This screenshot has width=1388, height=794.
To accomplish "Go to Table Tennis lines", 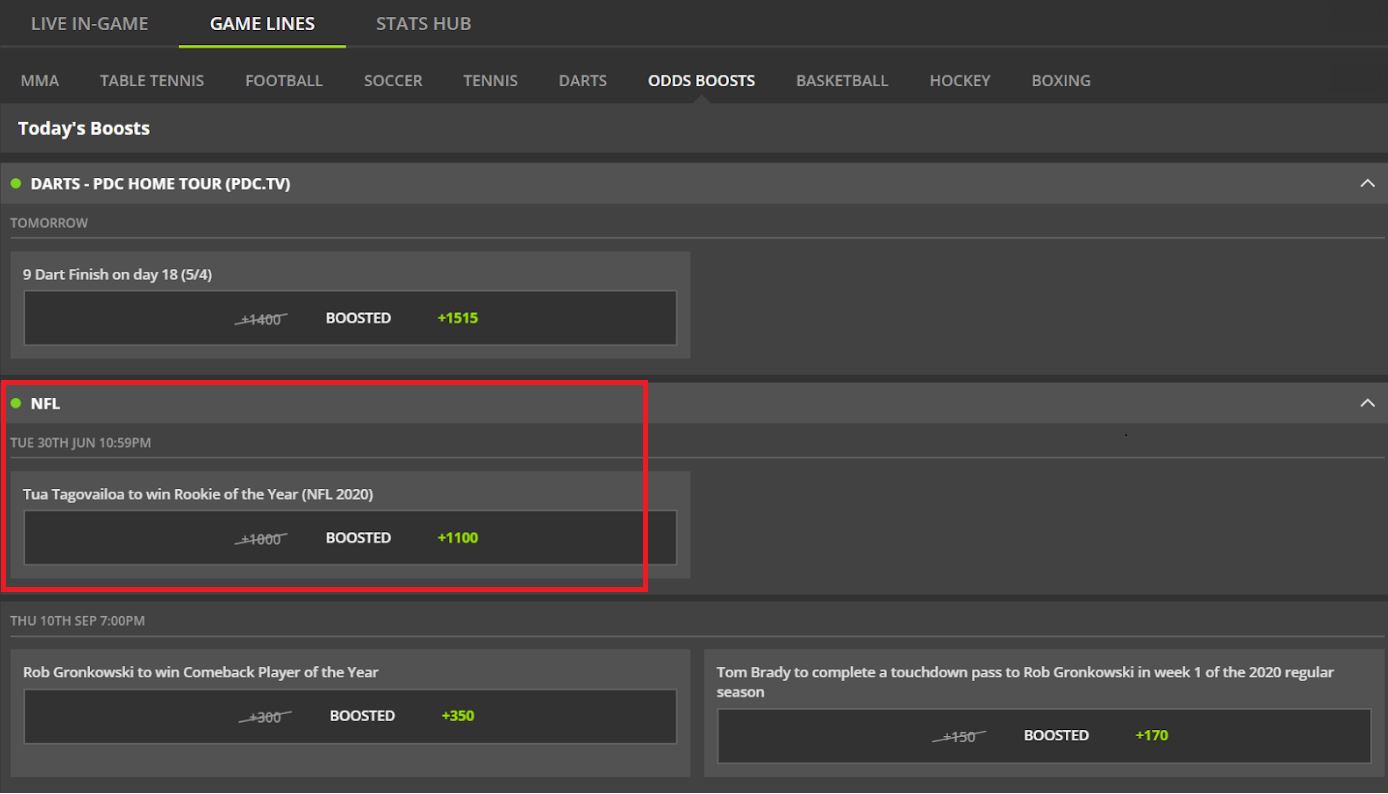I will (152, 80).
